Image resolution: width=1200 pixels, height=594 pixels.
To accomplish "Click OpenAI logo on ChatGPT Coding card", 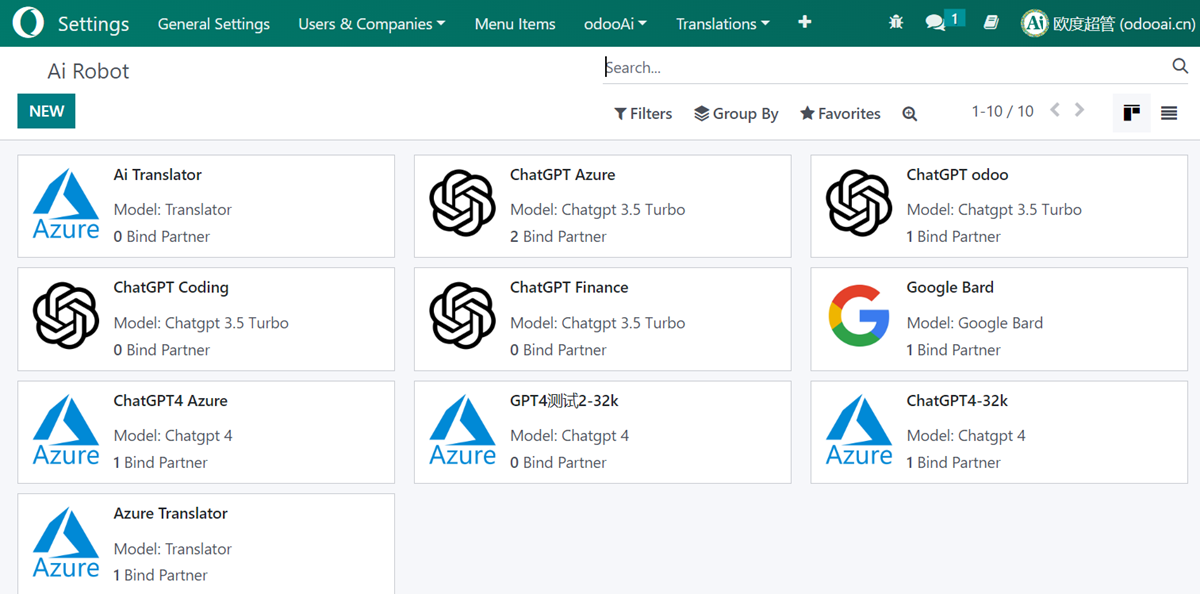I will coord(66,316).
